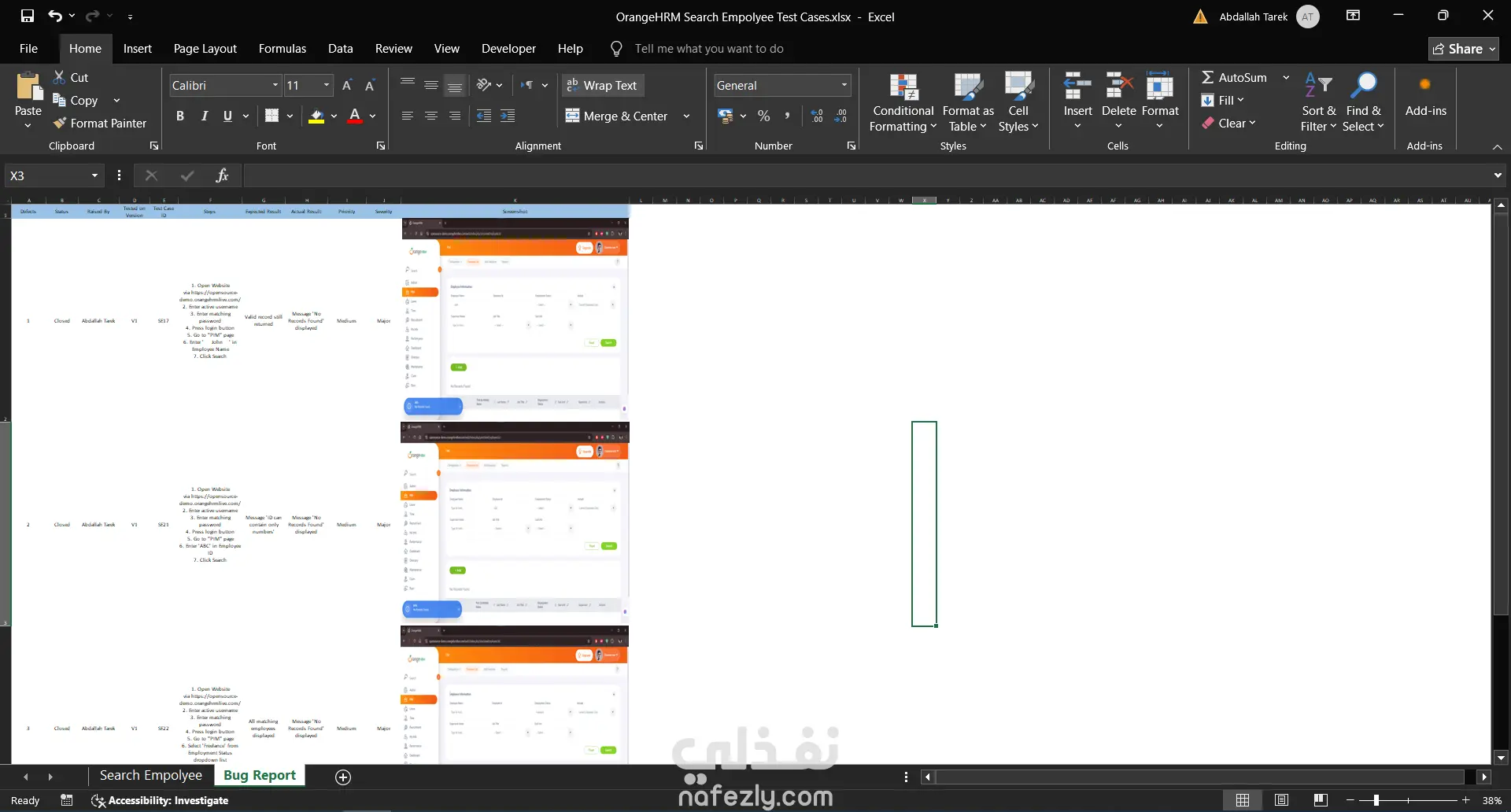Decrease font size with the small A
The width and height of the screenshot is (1511, 812).
(369, 85)
